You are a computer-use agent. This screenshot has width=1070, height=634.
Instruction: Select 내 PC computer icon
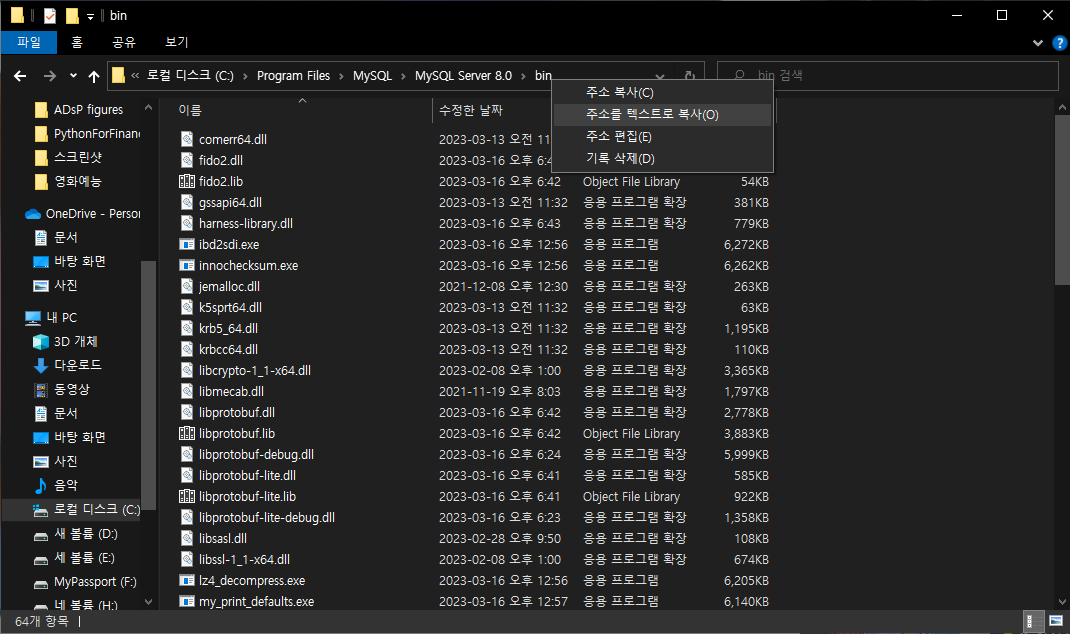click(x=33, y=318)
